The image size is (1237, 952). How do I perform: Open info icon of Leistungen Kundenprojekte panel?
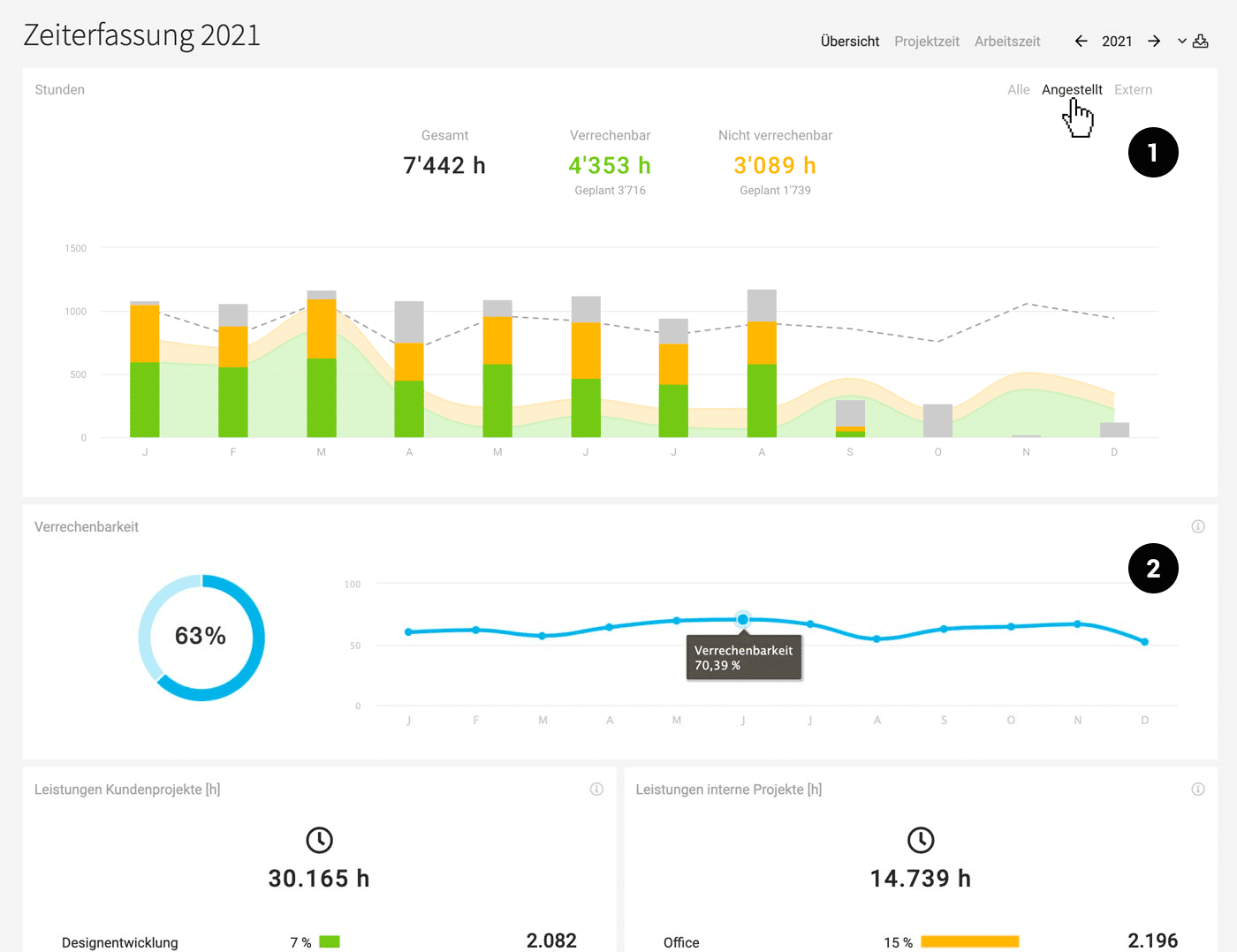(596, 789)
